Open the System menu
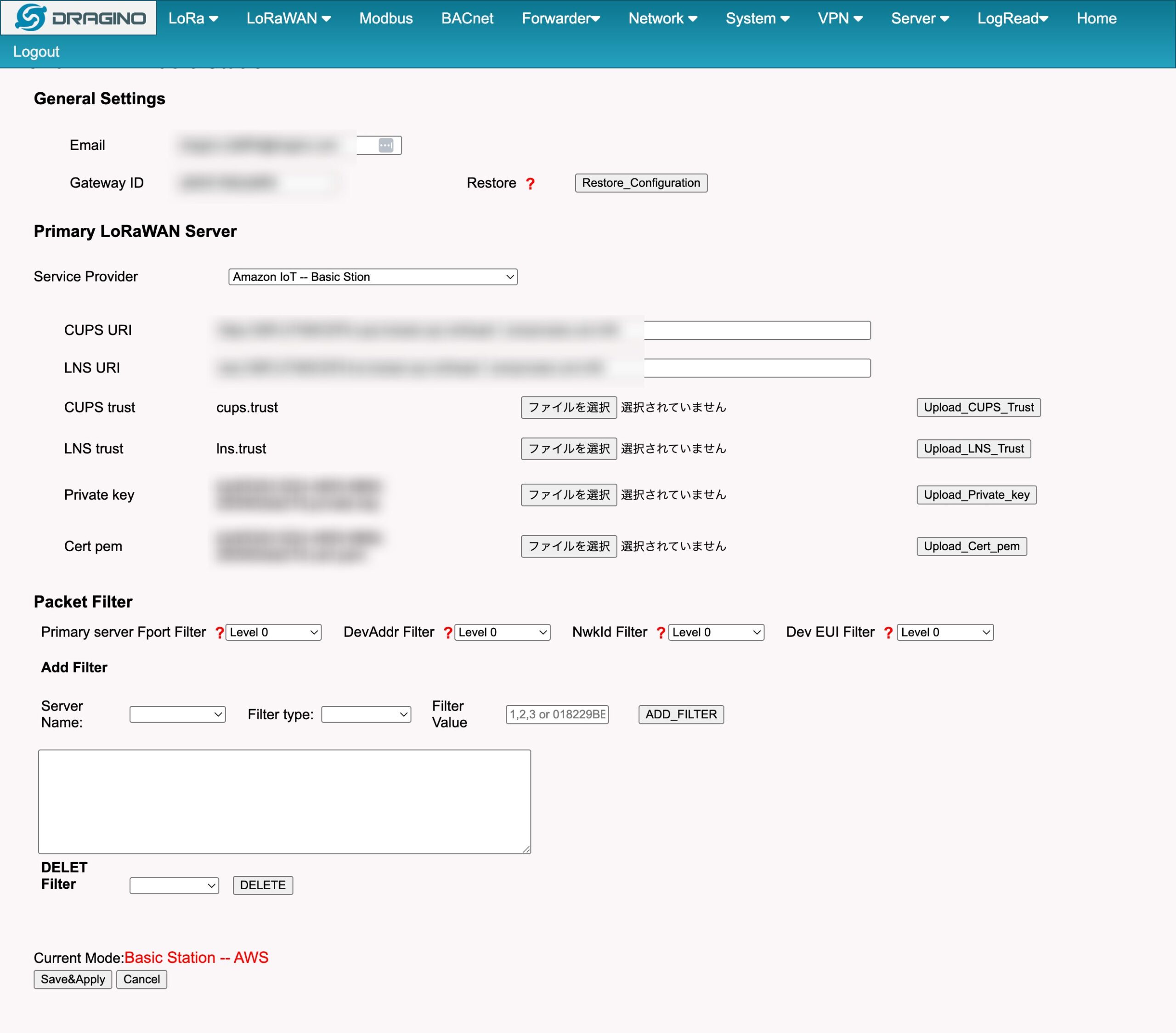 [x=757, y=18]
